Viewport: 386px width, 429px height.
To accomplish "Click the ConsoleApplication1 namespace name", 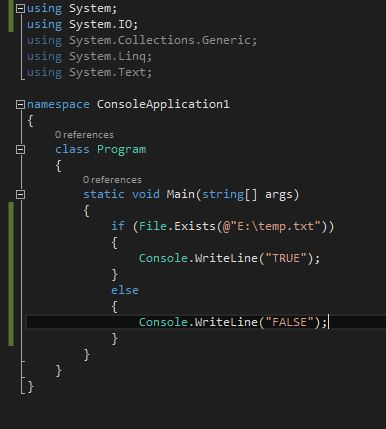I will coord(163,105).
